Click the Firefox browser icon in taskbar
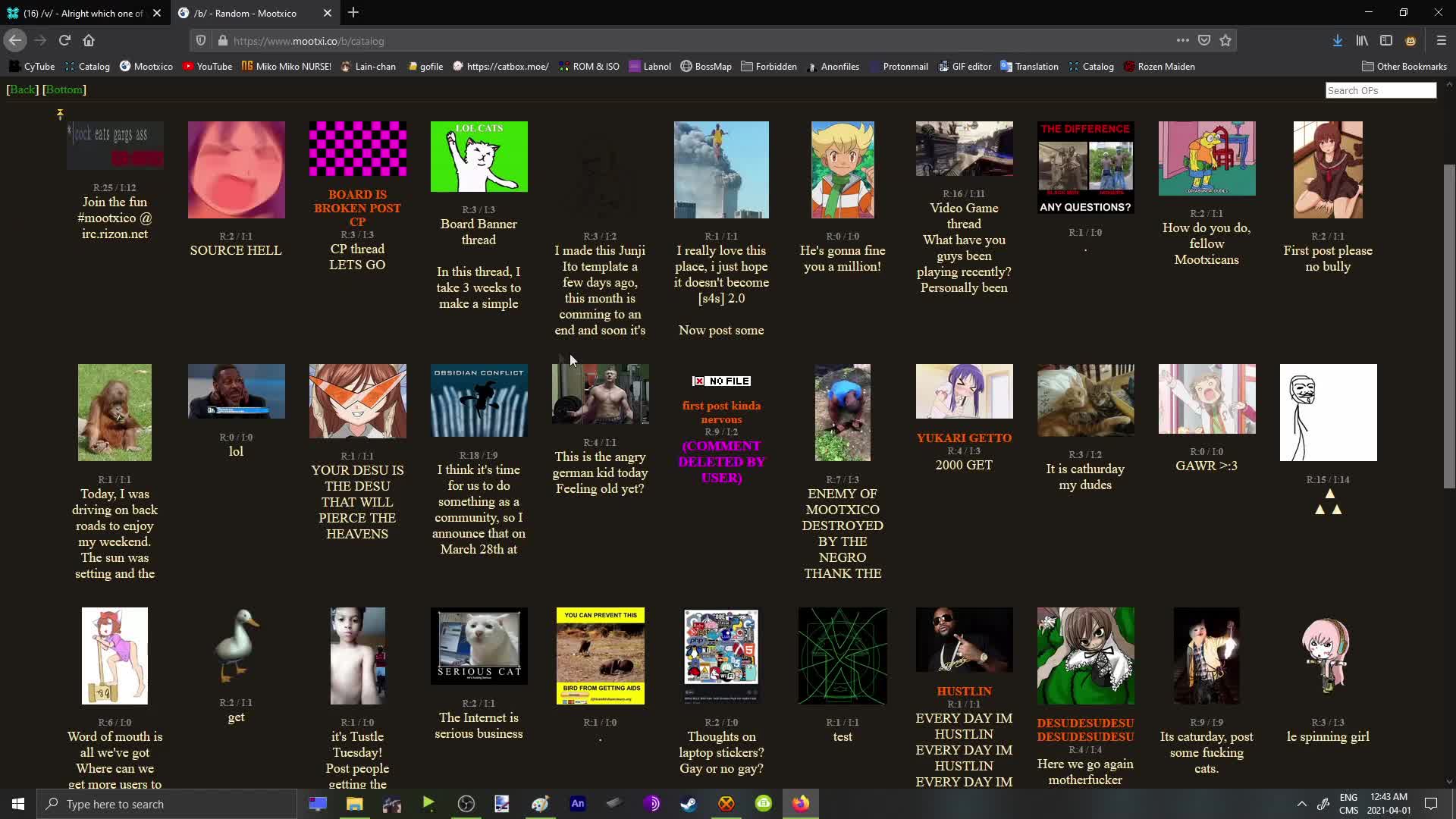The image size is (1456, 819). coord(800,803)
